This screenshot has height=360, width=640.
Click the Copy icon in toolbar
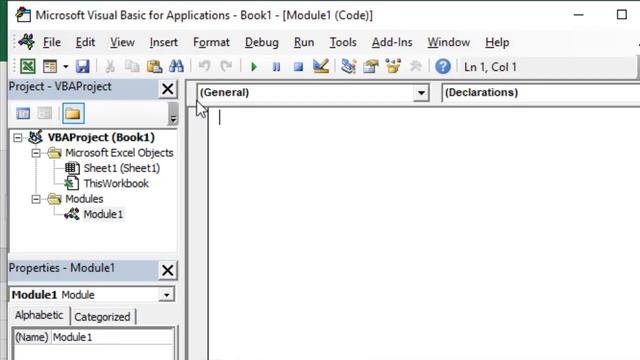point(132,66)
